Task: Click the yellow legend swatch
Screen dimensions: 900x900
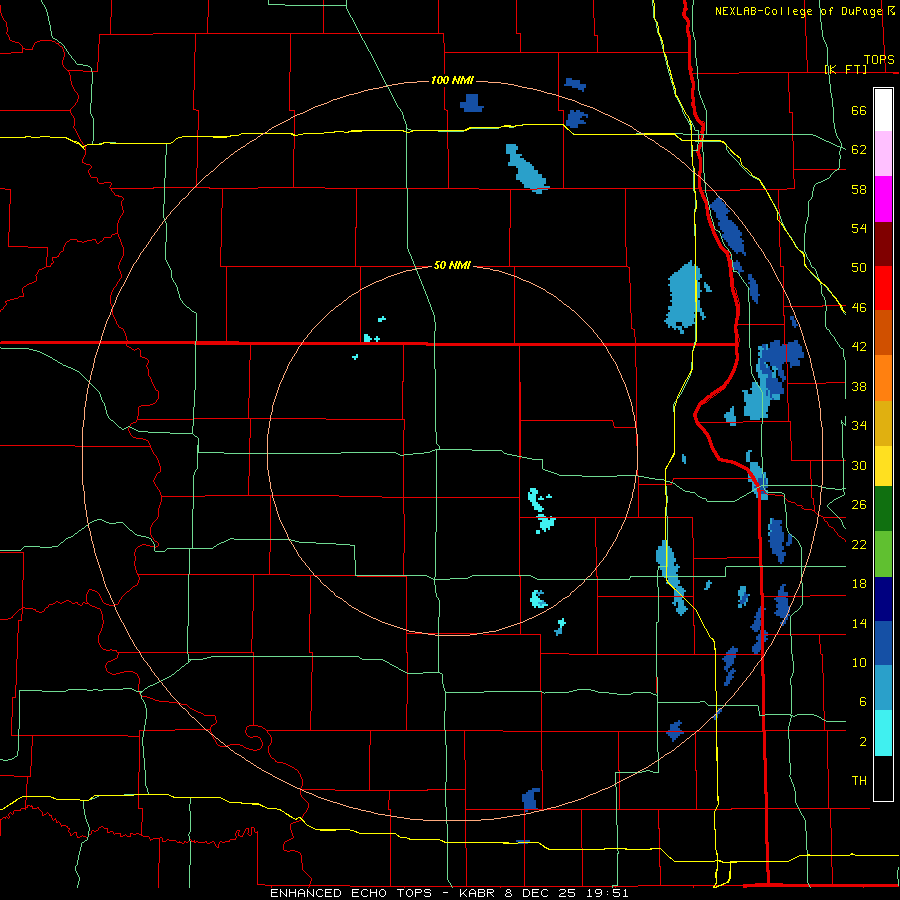Action: 883,466
